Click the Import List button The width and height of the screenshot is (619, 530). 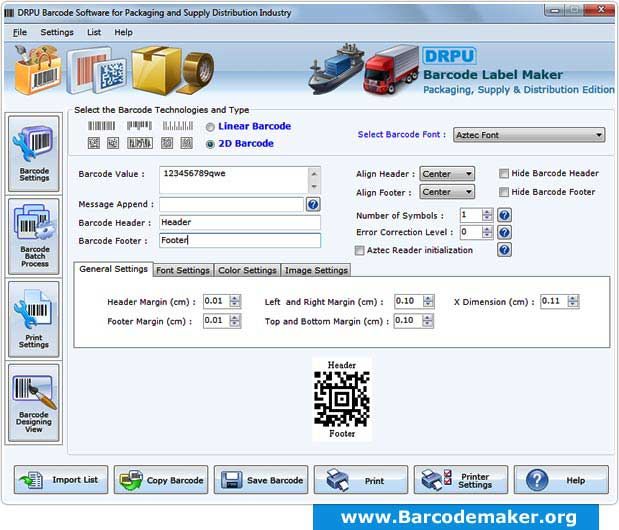61,480
